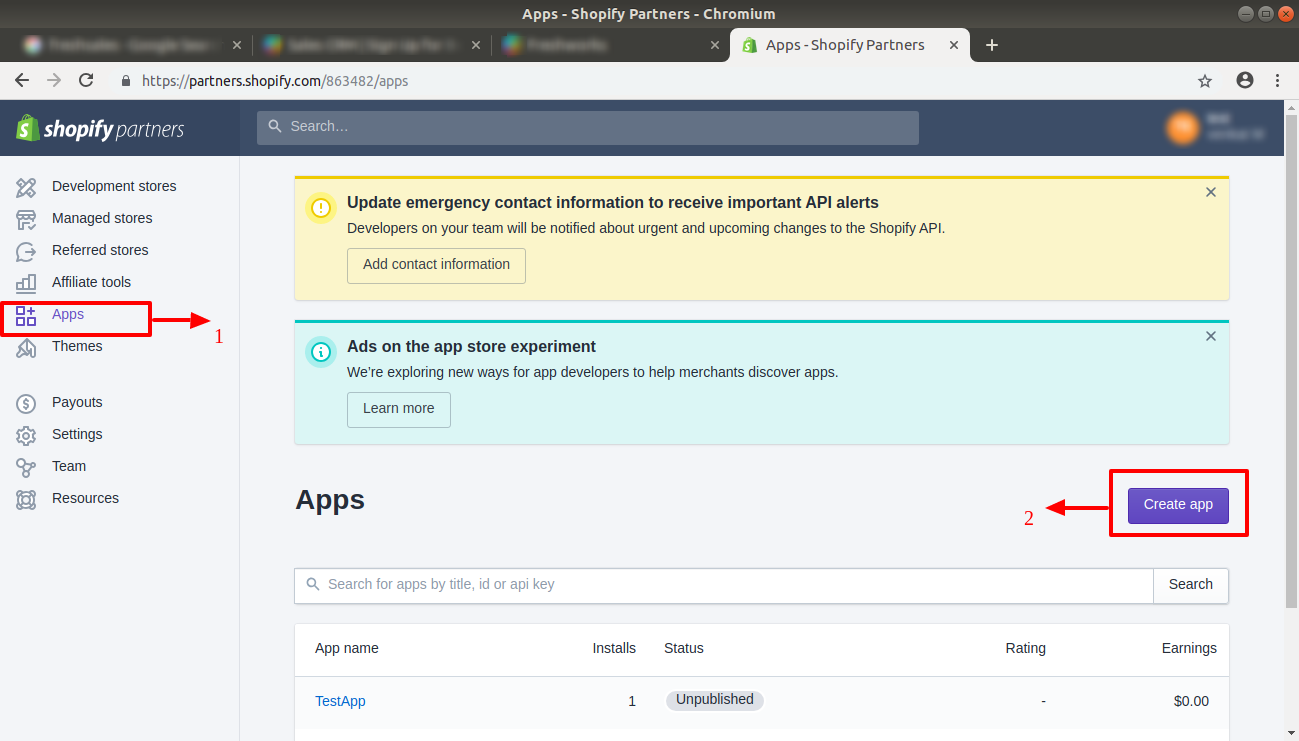The height and width of the screenshot is (741, 1299).
Task: Open the Affiliate tools chart icon
Action: click(26, 283)
